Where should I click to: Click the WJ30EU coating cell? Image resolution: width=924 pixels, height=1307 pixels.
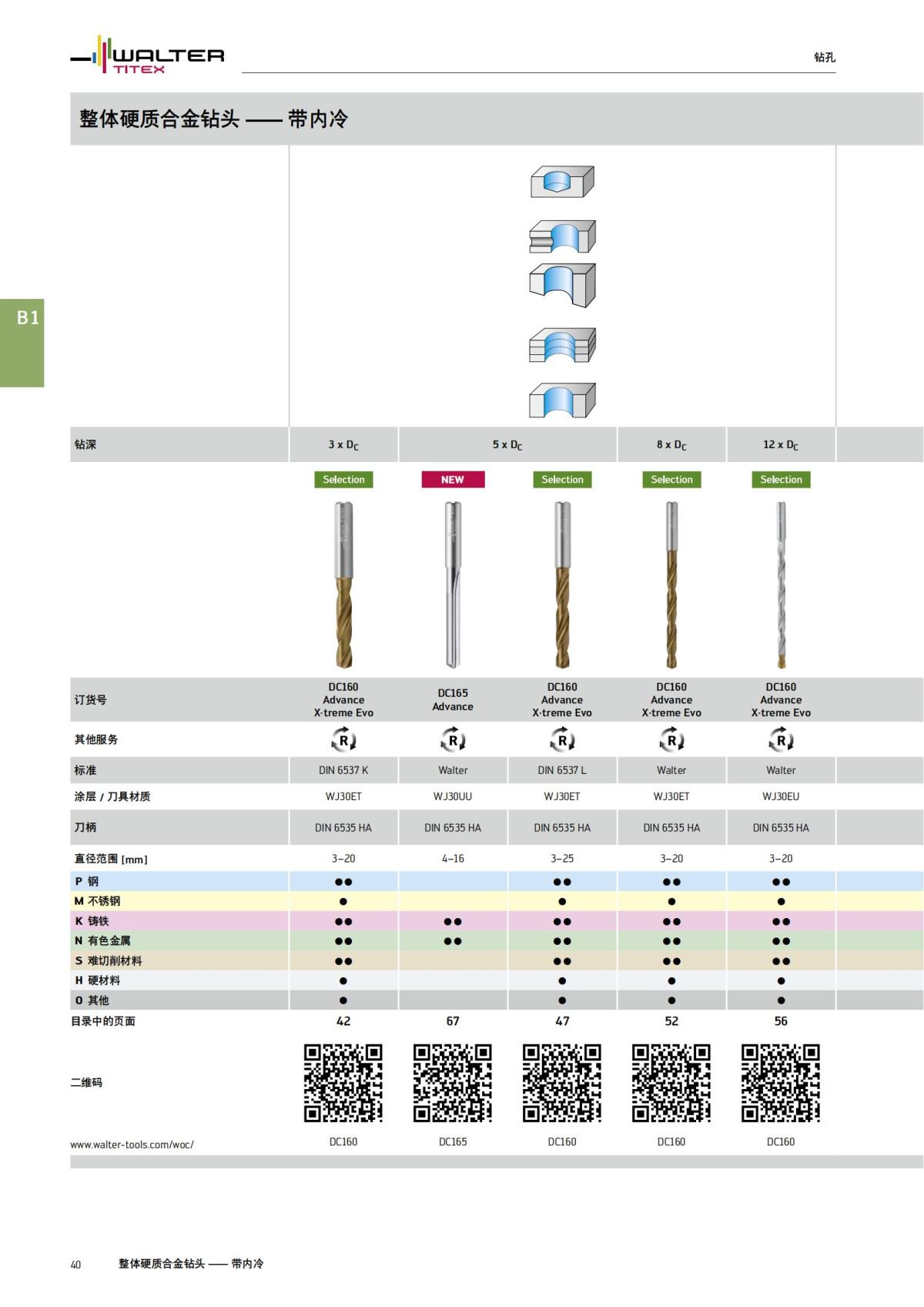click(x=781, y=796)
